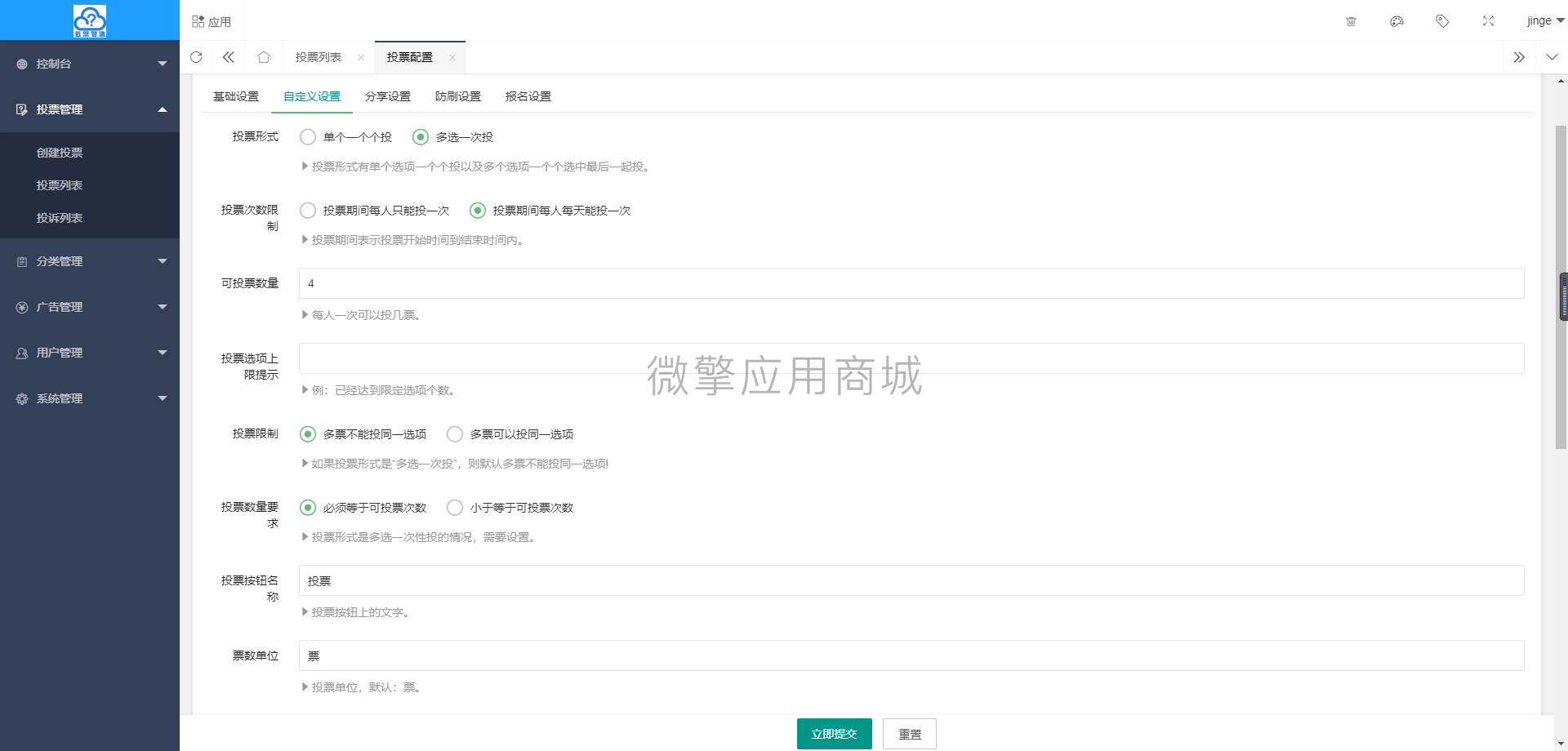The width and height of the screenshot is (1568, 751).
Task: Click the tag icon in header
Action: coord(1442,21)
